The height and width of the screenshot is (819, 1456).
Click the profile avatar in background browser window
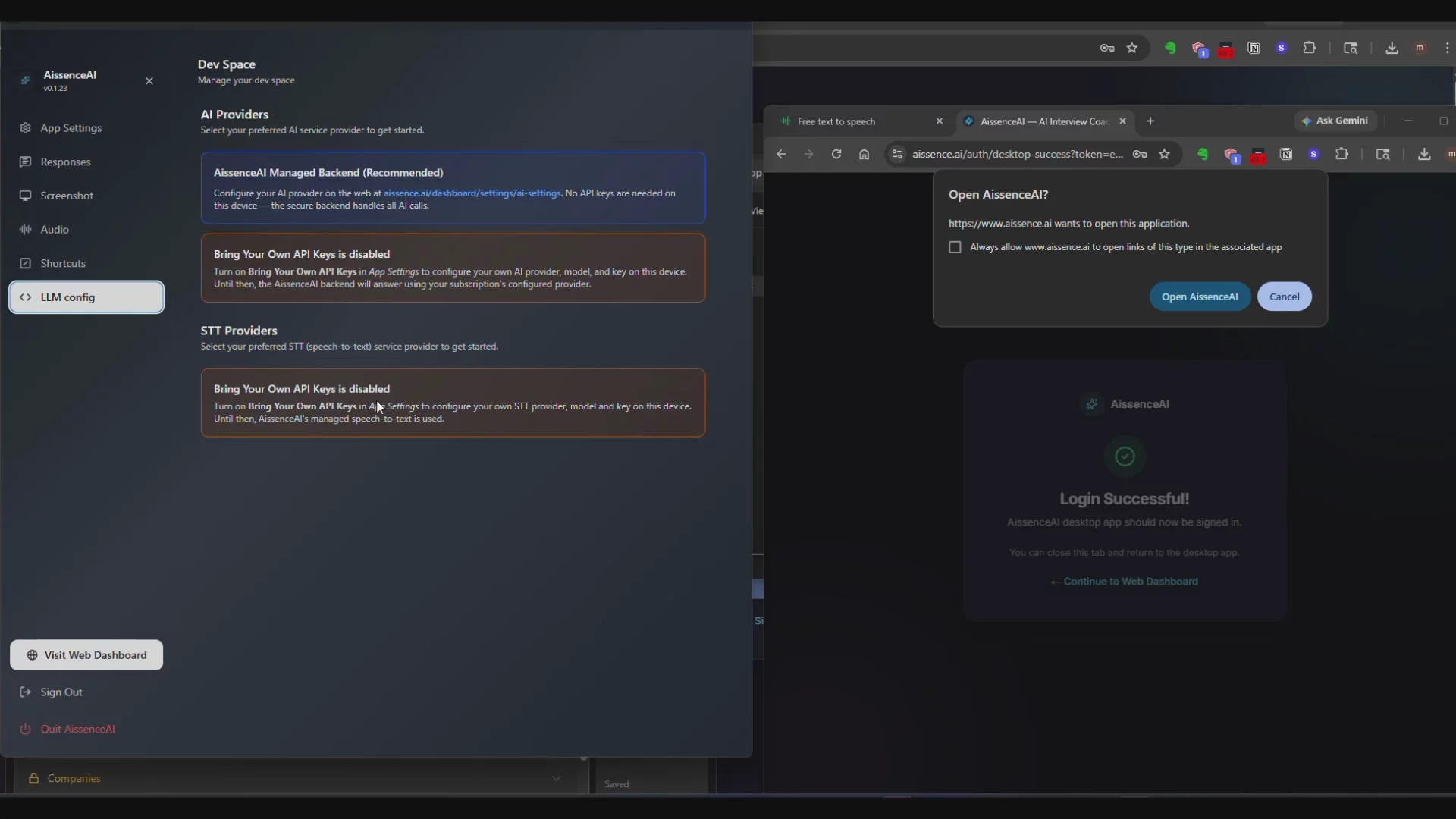pyautogui.click(x=1420, y=49)
